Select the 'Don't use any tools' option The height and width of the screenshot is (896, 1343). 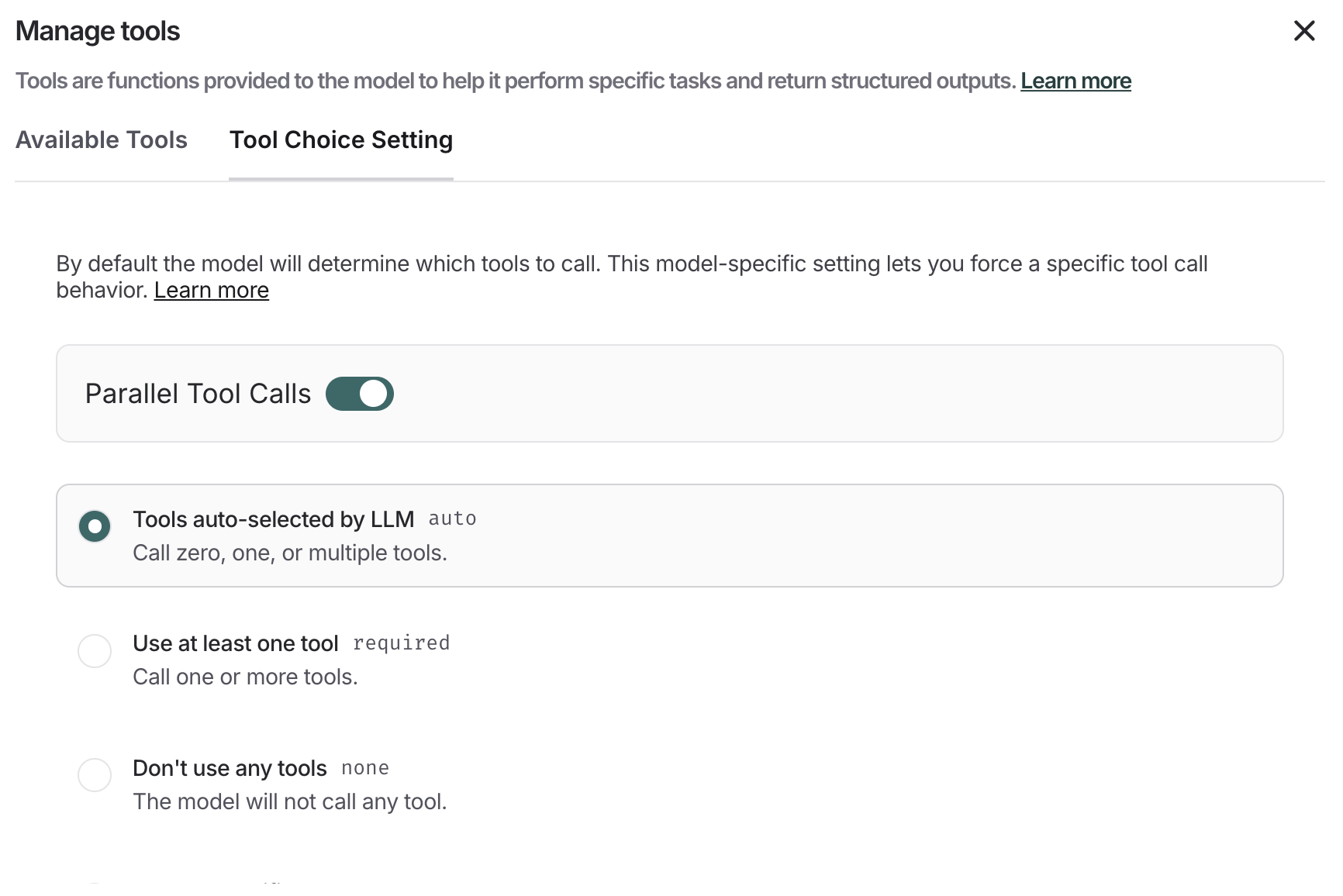pyautogui.click(x=94, y=775)
